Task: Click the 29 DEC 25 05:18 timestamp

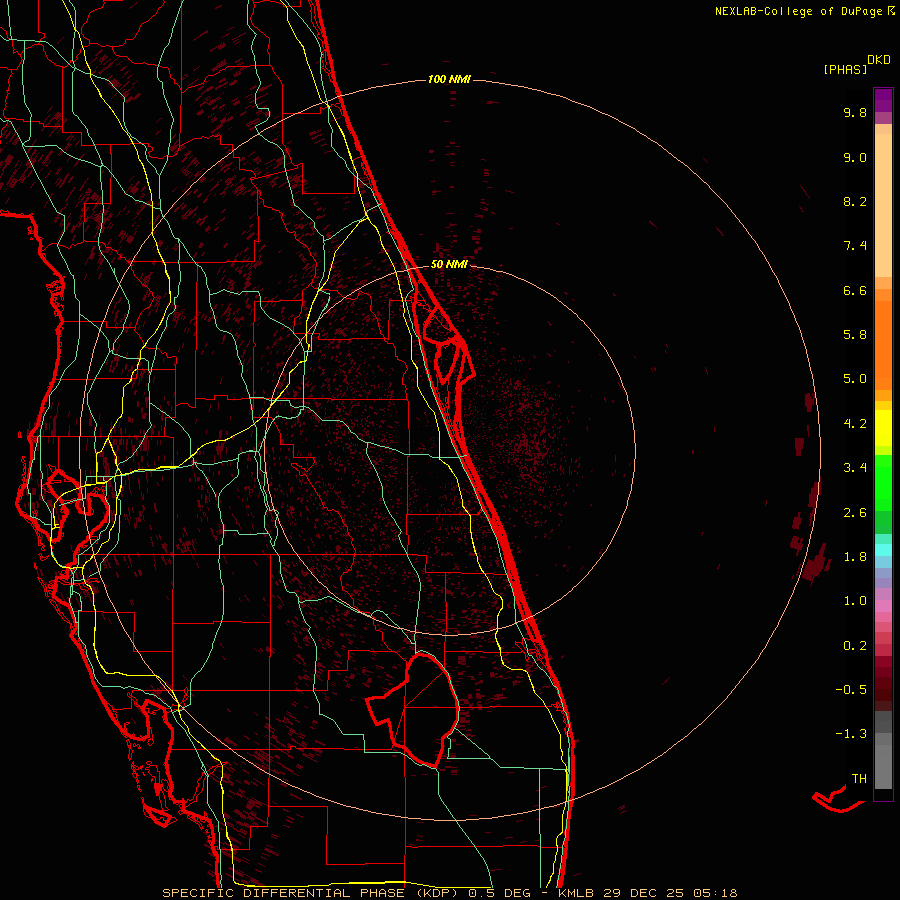Action: pos(670,893)
